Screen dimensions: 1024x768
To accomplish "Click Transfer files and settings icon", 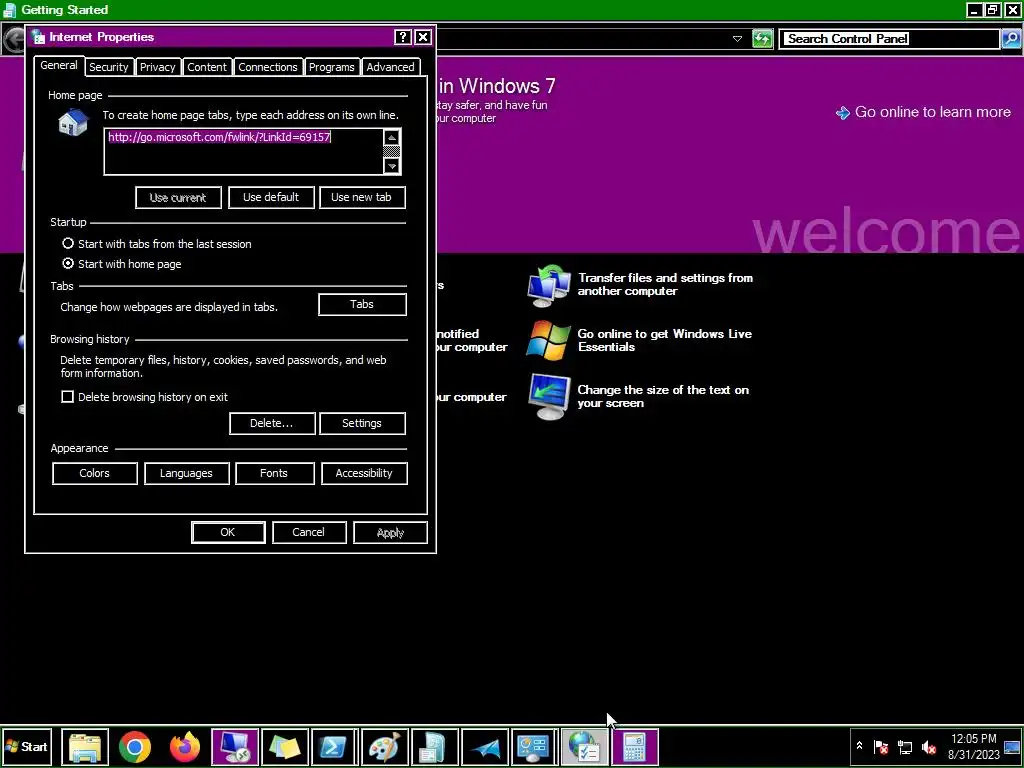I will (549, 285).
